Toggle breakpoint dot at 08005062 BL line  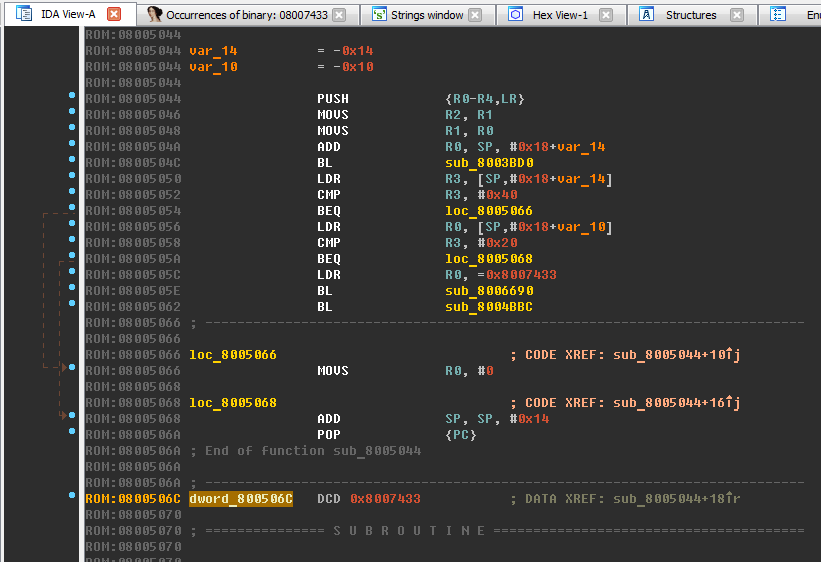click(x=72, y=303)
